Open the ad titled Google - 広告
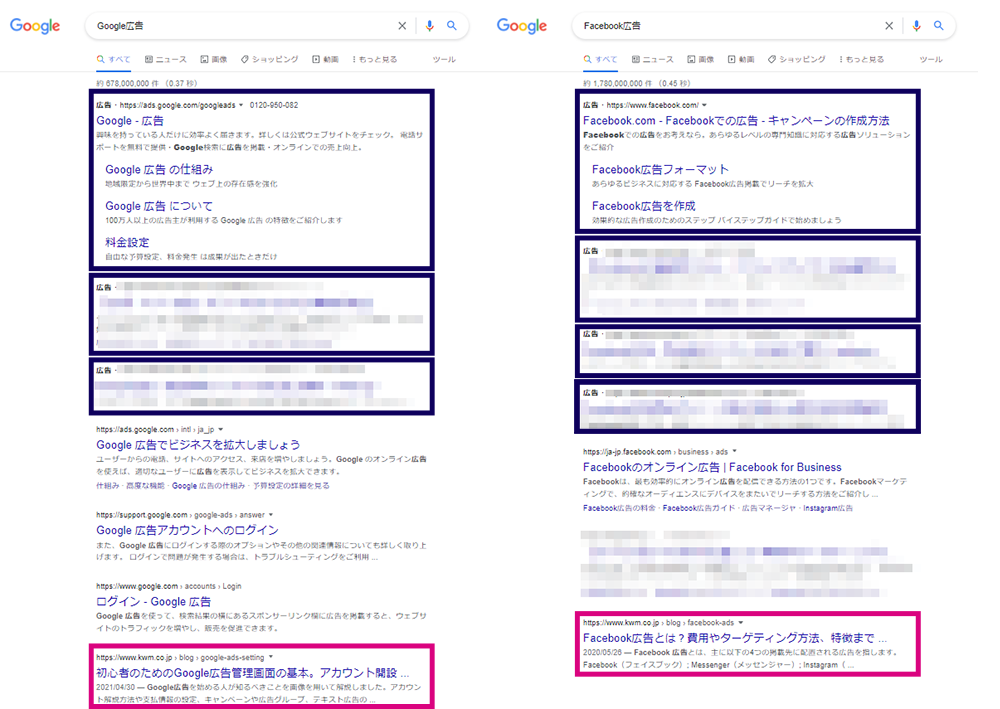The width and height of the screenshot is (1000, 709). (x=130, y=121)
